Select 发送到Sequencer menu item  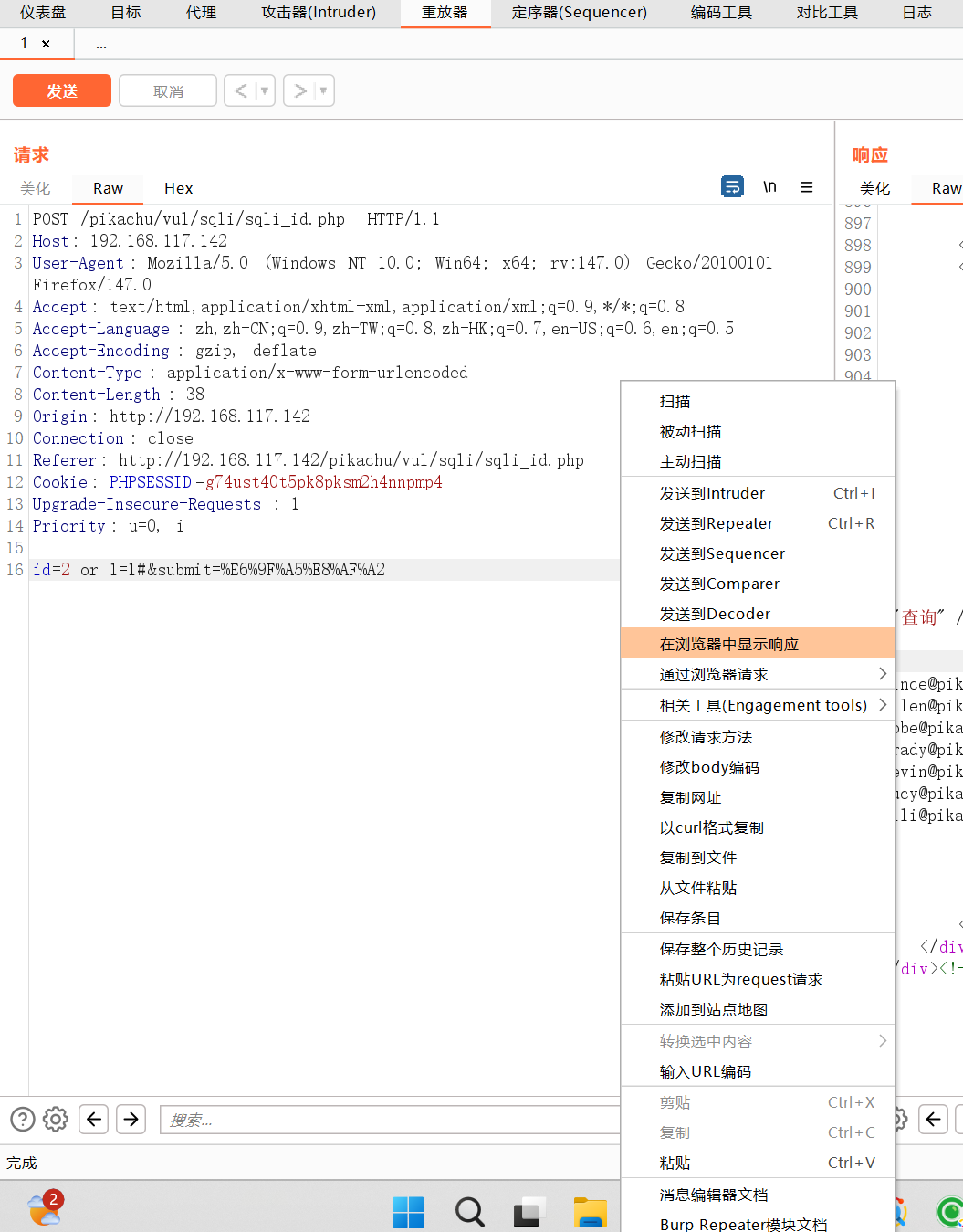pos(758,553)
